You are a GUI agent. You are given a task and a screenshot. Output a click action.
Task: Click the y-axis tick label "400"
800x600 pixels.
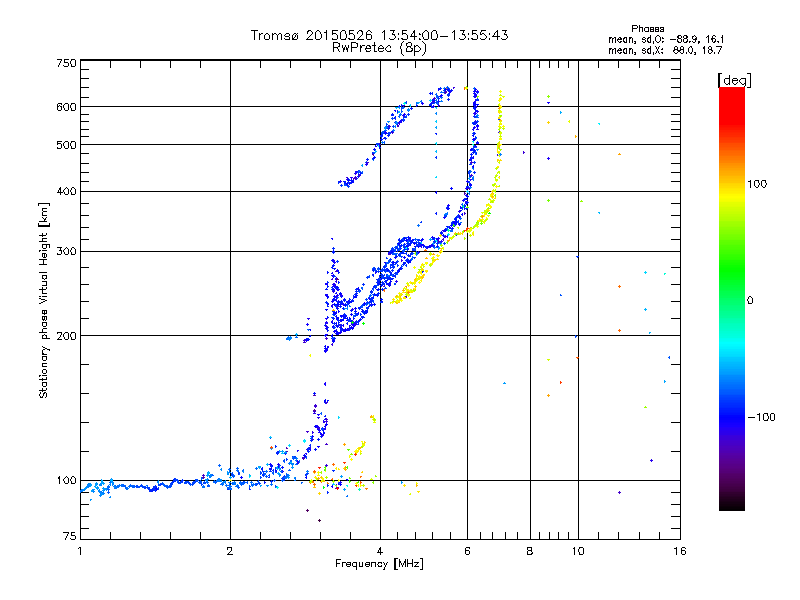(66, 191)
